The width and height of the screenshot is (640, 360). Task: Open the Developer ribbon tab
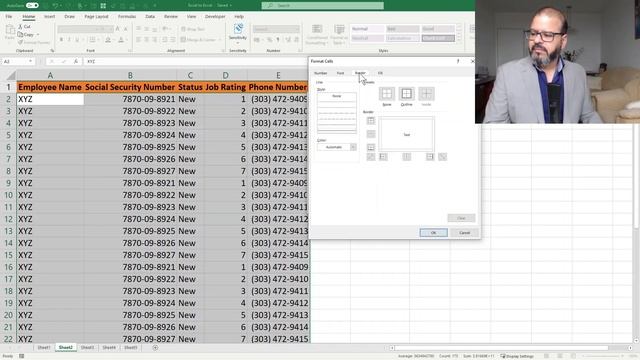(215, 16)
